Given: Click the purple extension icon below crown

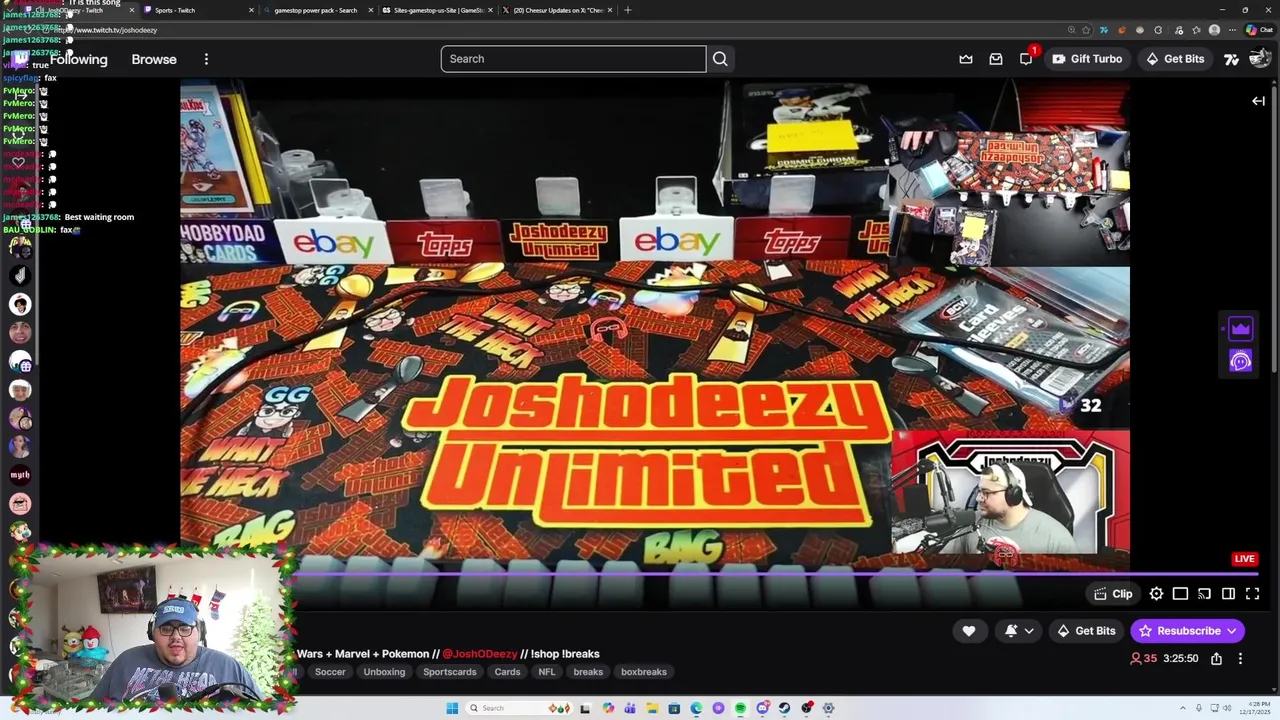Looking at the screenshot, I should click(x=1240, y=362).
